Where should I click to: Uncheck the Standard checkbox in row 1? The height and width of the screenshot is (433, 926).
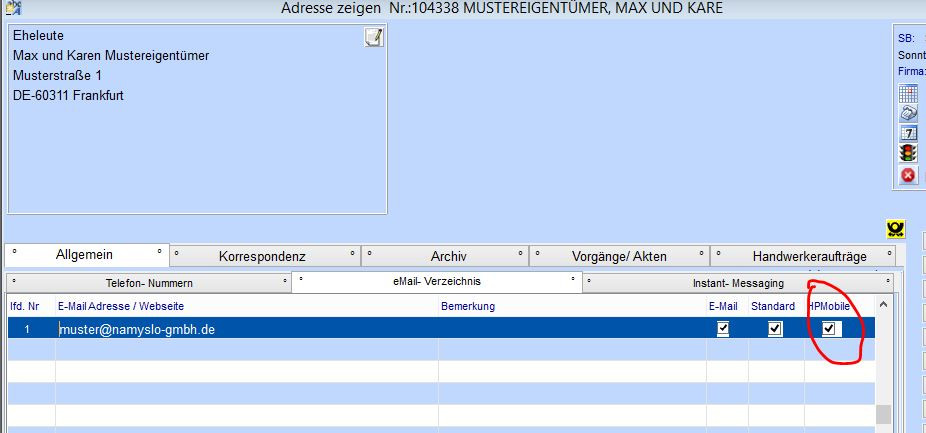pyautogui.click(x=775, y=329)
